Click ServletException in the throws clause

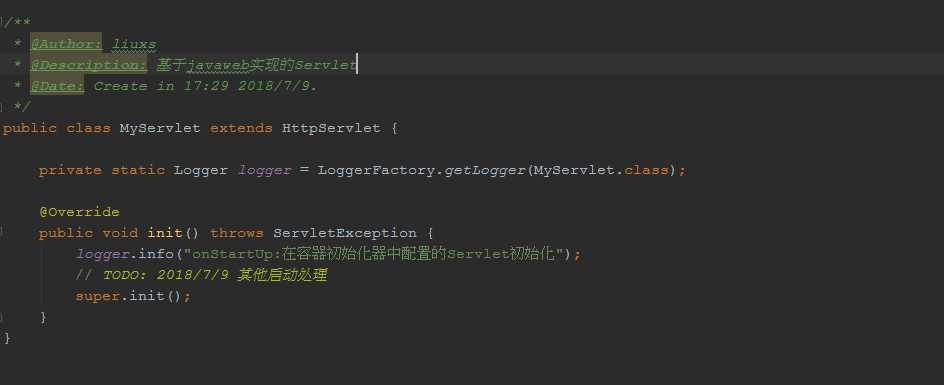(345, 233)
